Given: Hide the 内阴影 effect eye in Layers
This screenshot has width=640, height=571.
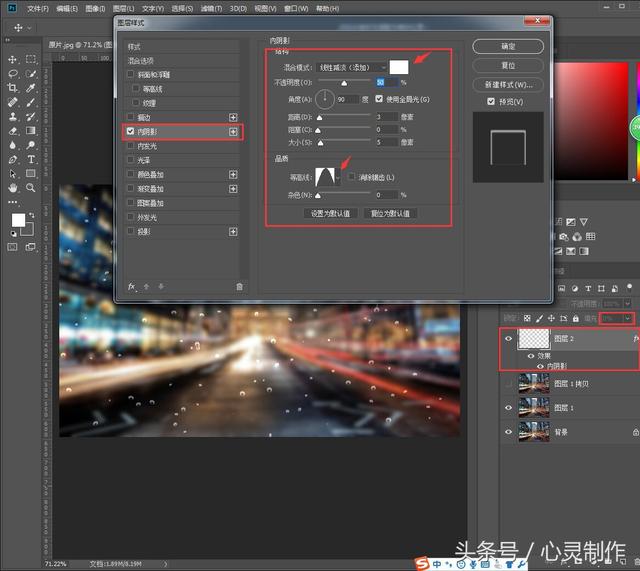Looking at the screenshot, I should pyautogui.click(x=540, y=366).
